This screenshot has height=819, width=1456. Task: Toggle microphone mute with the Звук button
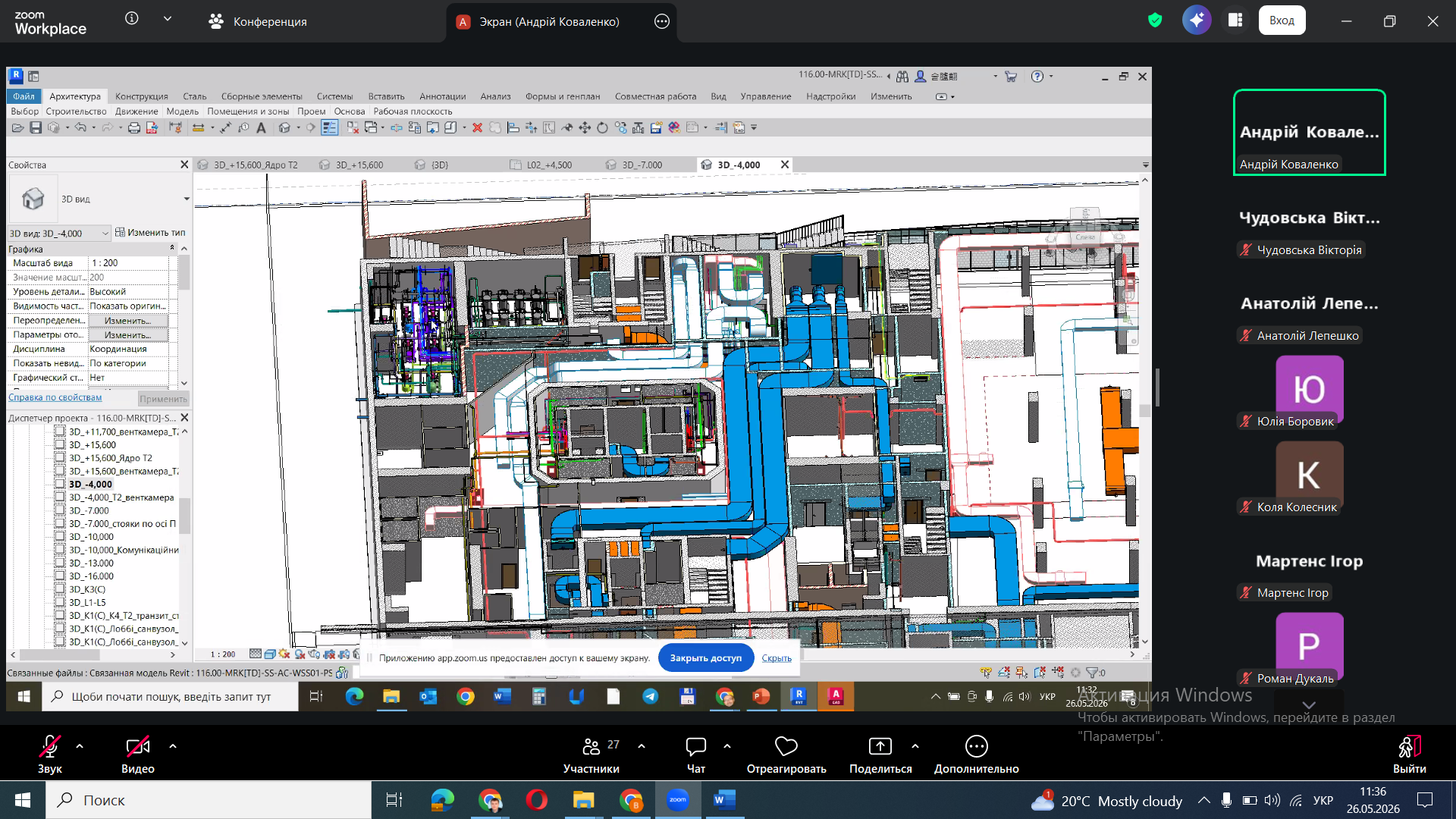click(x=50, y=755)
